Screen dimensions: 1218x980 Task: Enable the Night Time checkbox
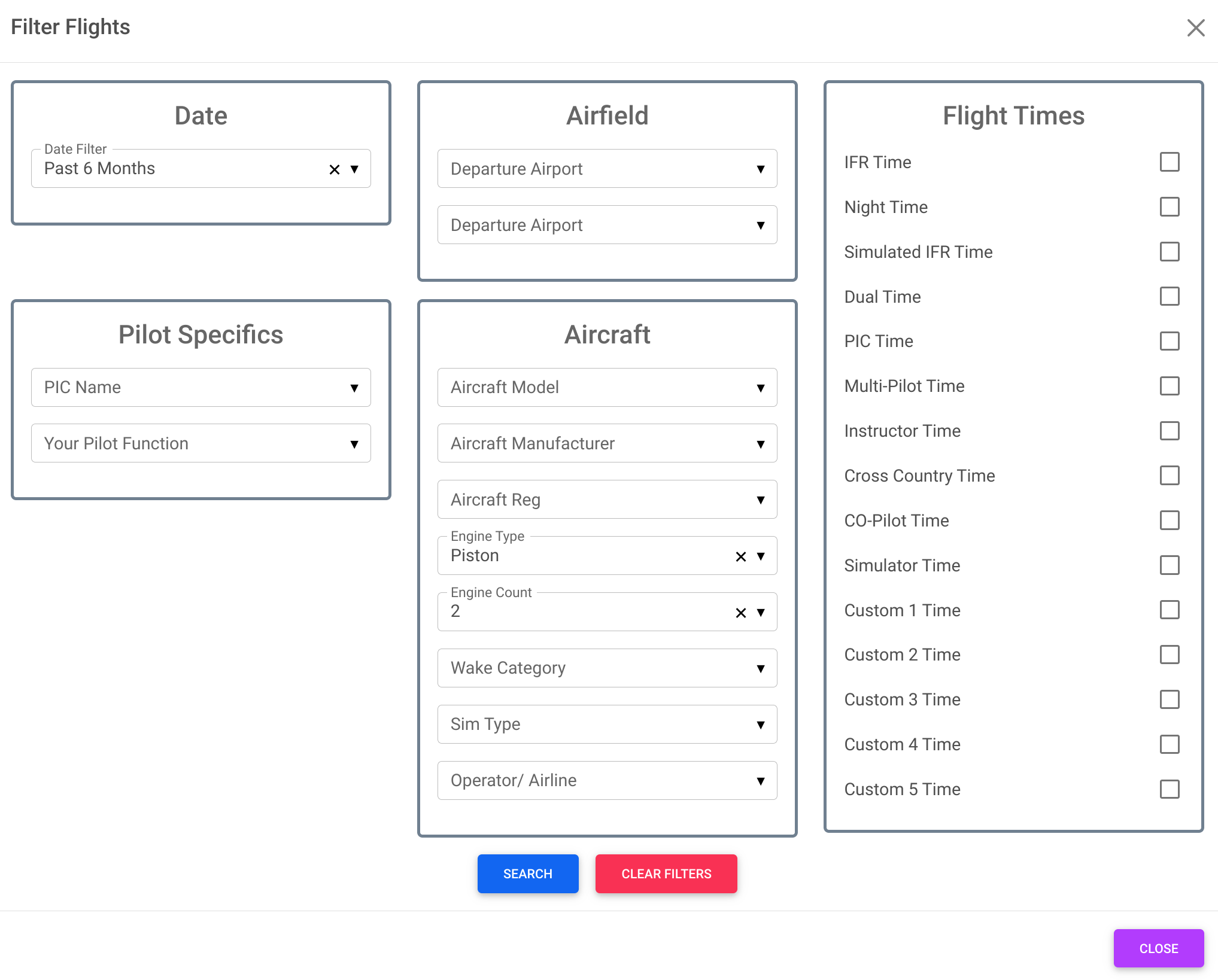click(x=1170, y=207)
